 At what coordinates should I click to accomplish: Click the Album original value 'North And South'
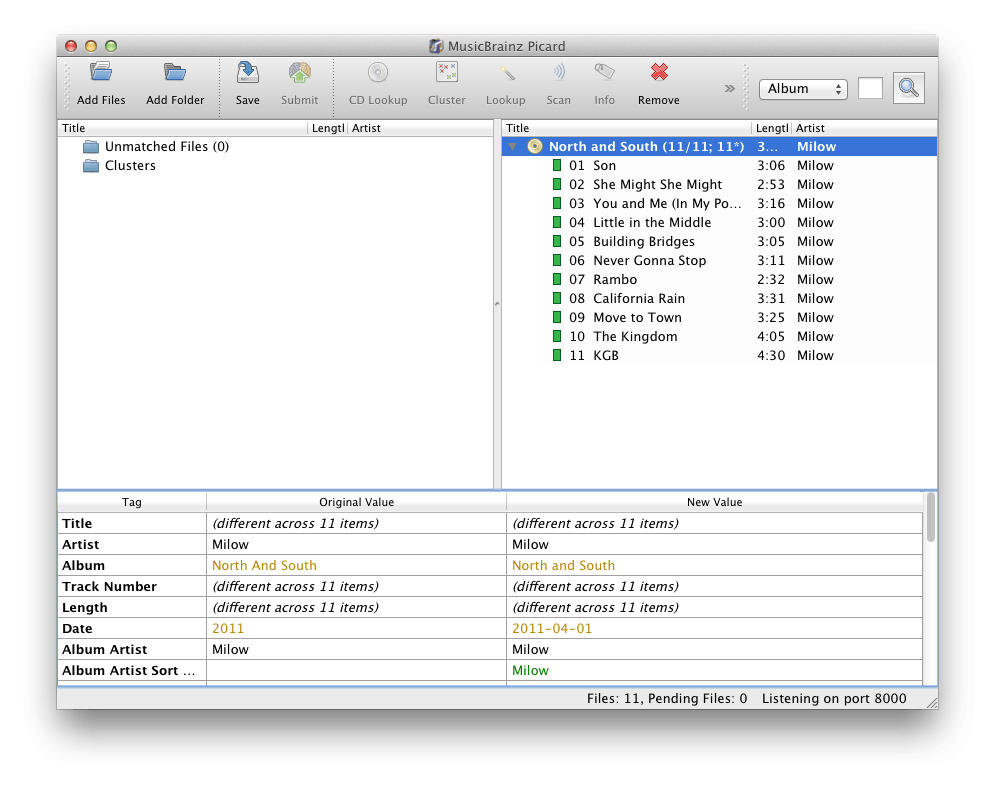[264, 566]
